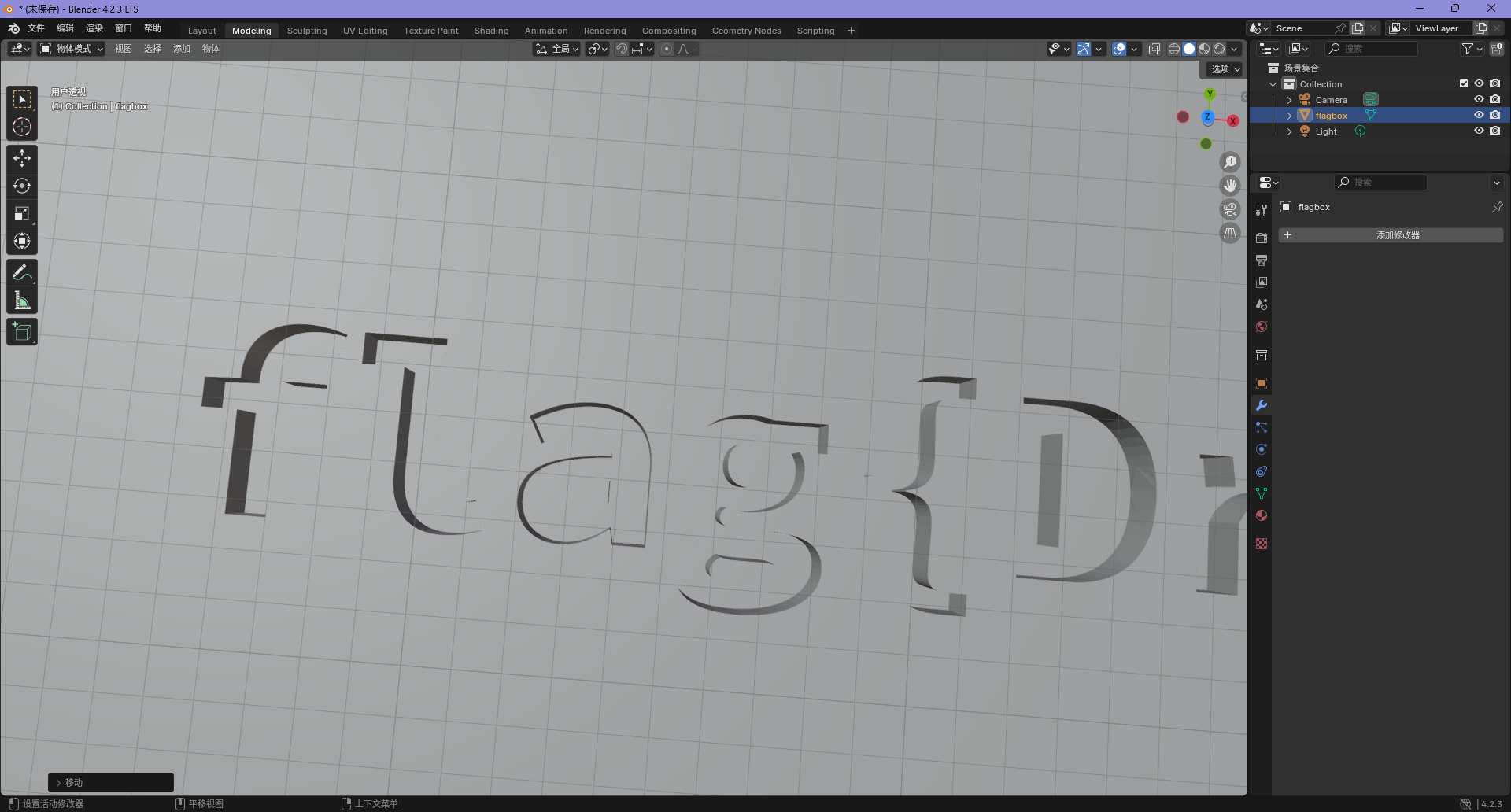Choose the Add Cube tool

point(22,332)
